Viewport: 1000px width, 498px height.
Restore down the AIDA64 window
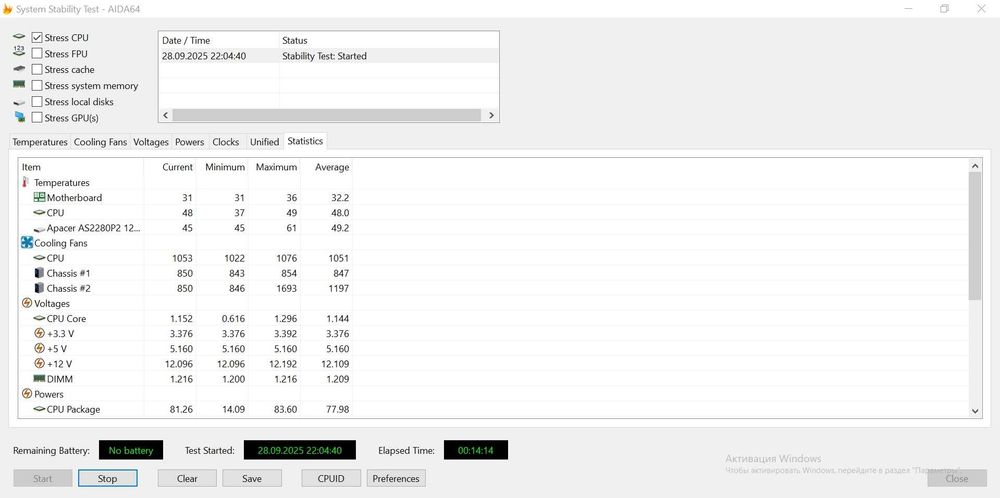coord(945,9)
